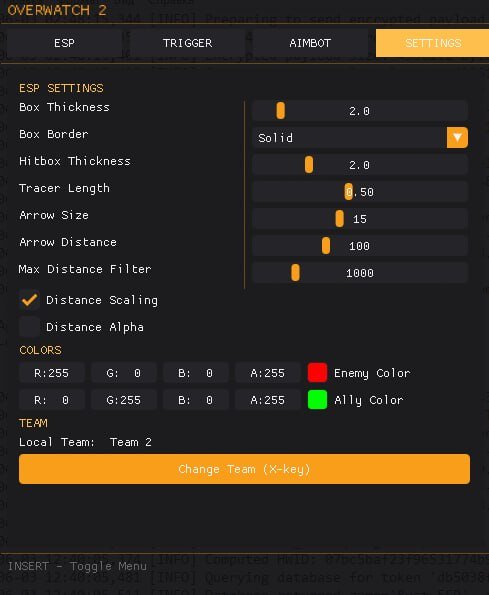The height and width of the screenshot is (595, 489).
Task: Click the 'ESP SETTINGS' section heading
Action: [x=61, y=88]
